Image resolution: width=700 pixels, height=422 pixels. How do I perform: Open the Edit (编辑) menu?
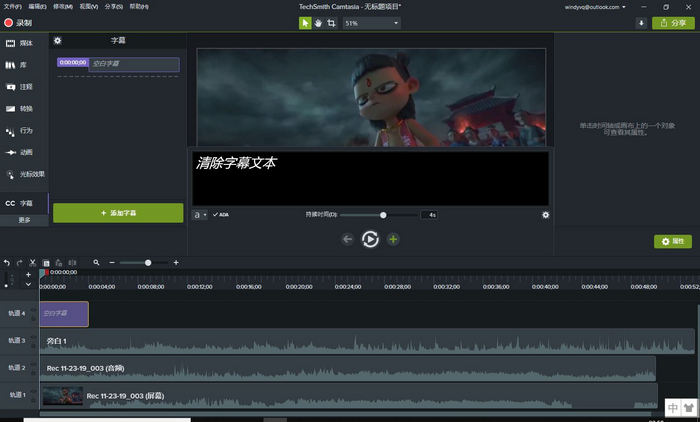point(38,7)
